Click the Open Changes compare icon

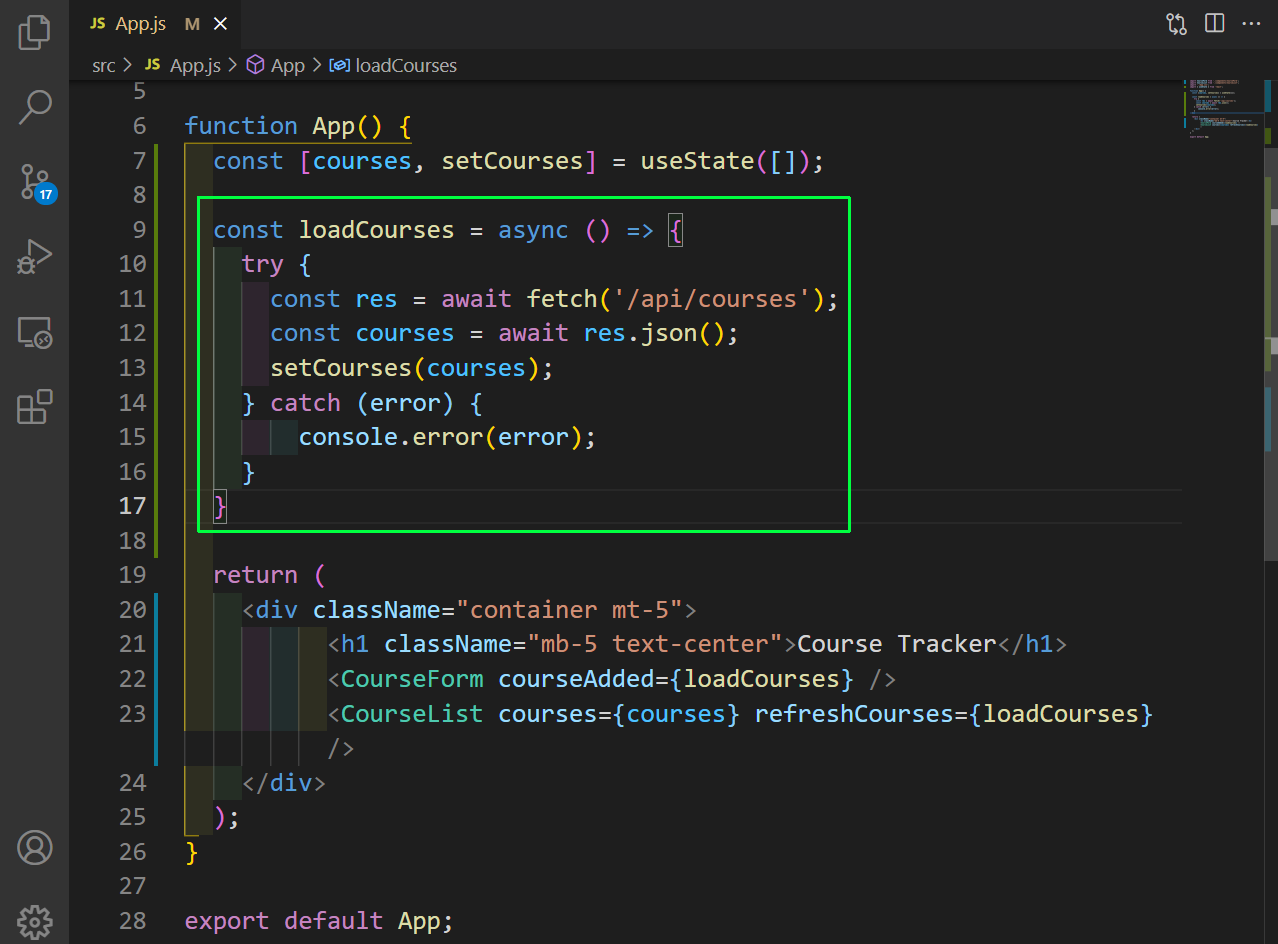click(x=1177, y=24)
